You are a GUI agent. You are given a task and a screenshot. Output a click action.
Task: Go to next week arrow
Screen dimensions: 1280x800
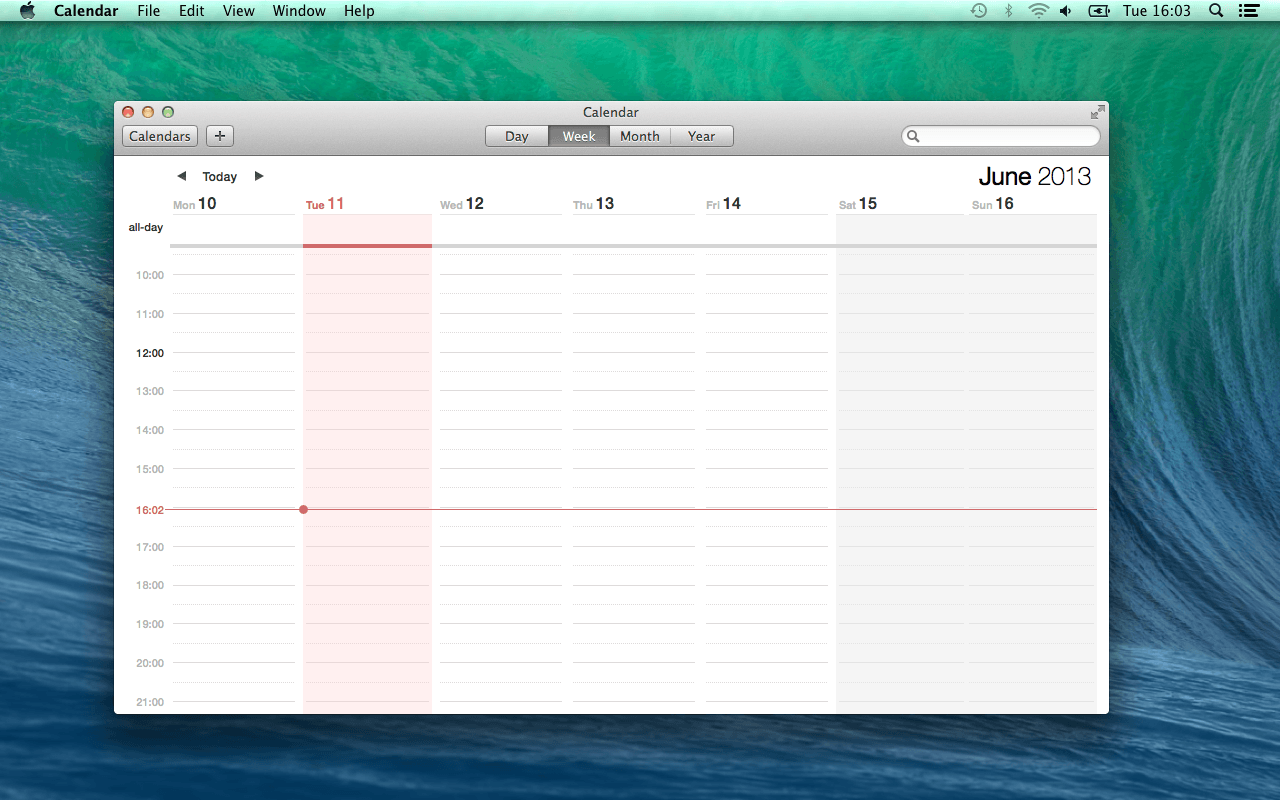coord(259,176)
